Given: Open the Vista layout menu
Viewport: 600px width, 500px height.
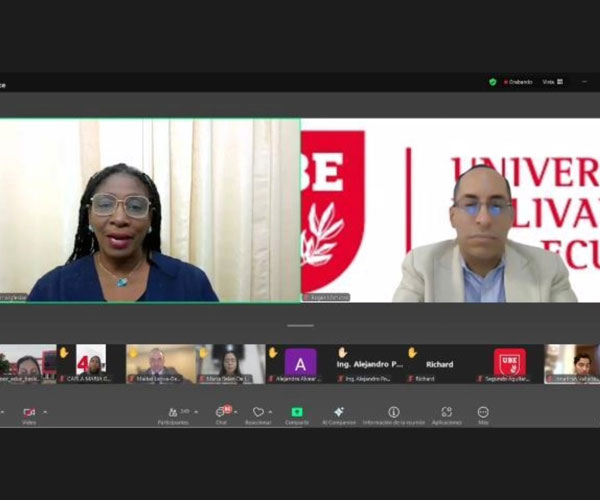Looking at the screenshot, I should coord(553,82).
